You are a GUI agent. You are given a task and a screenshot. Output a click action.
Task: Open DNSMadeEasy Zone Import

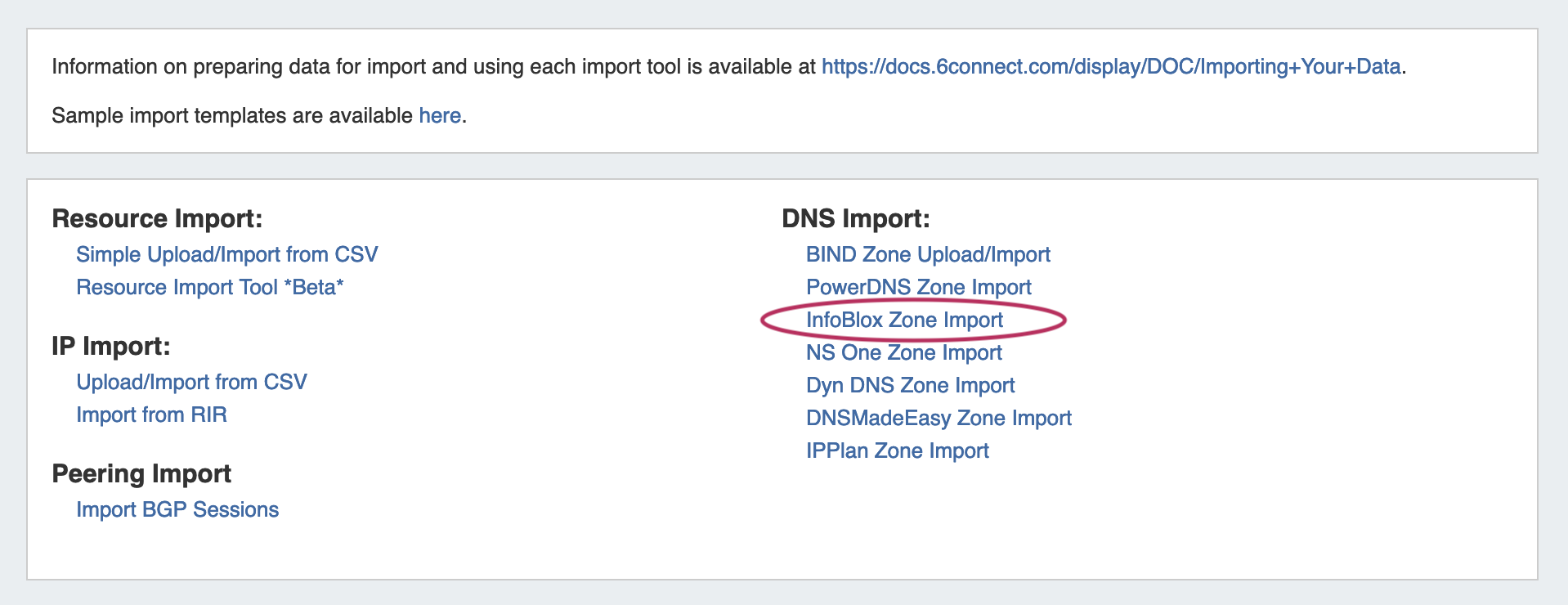pyautogui.click(x=939, y=419)
